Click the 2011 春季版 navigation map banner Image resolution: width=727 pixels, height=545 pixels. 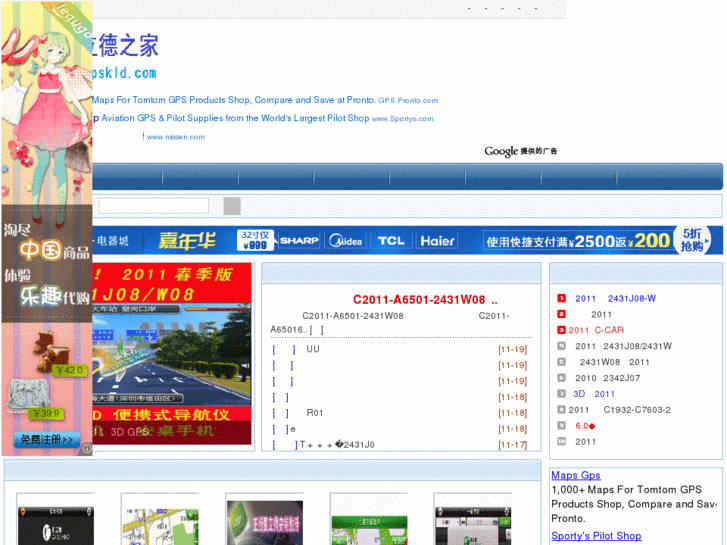172,353
